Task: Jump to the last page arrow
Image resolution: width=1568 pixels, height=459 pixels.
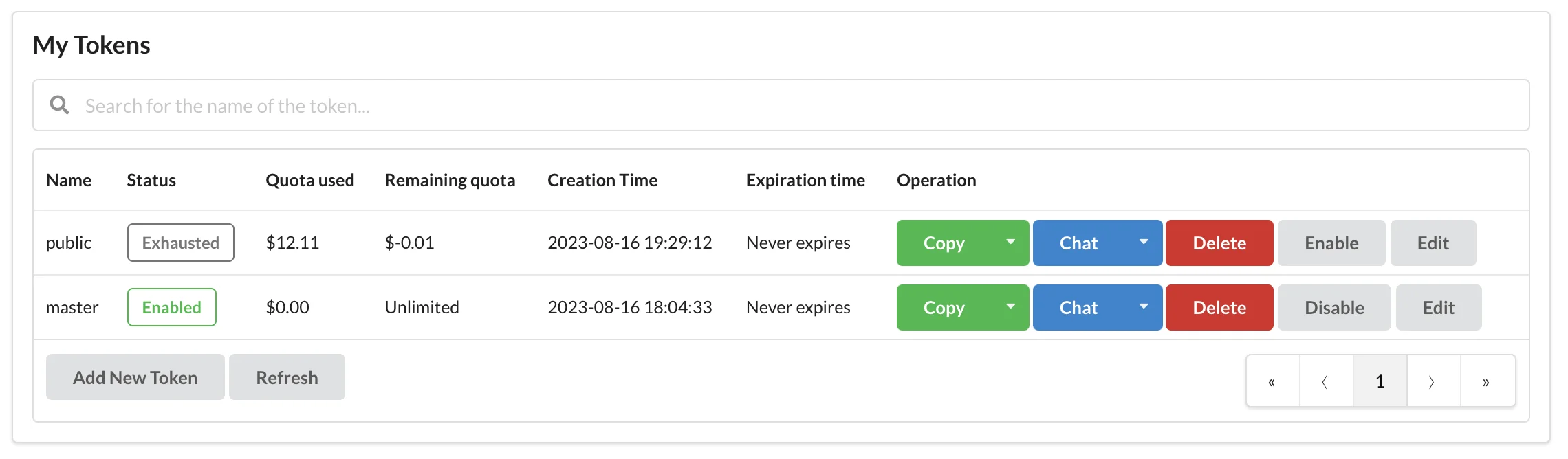Action: [x=1487, y=382]
